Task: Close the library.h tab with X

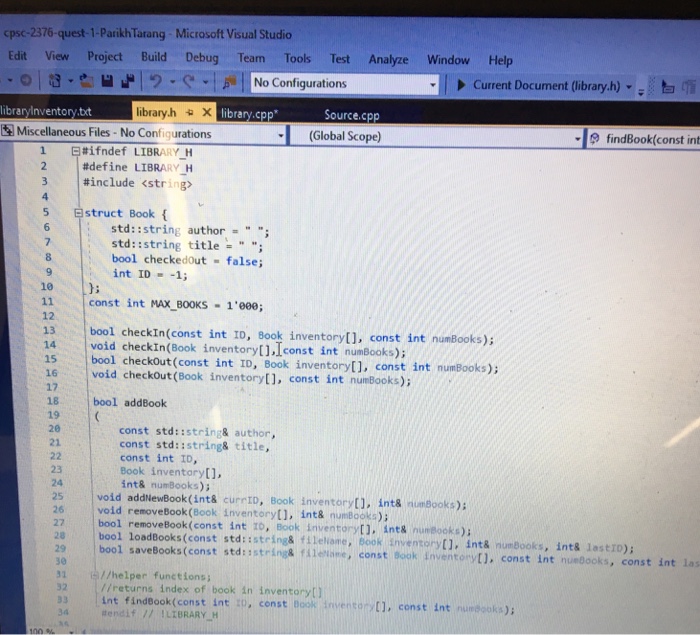Action: [x=206, y=113]
